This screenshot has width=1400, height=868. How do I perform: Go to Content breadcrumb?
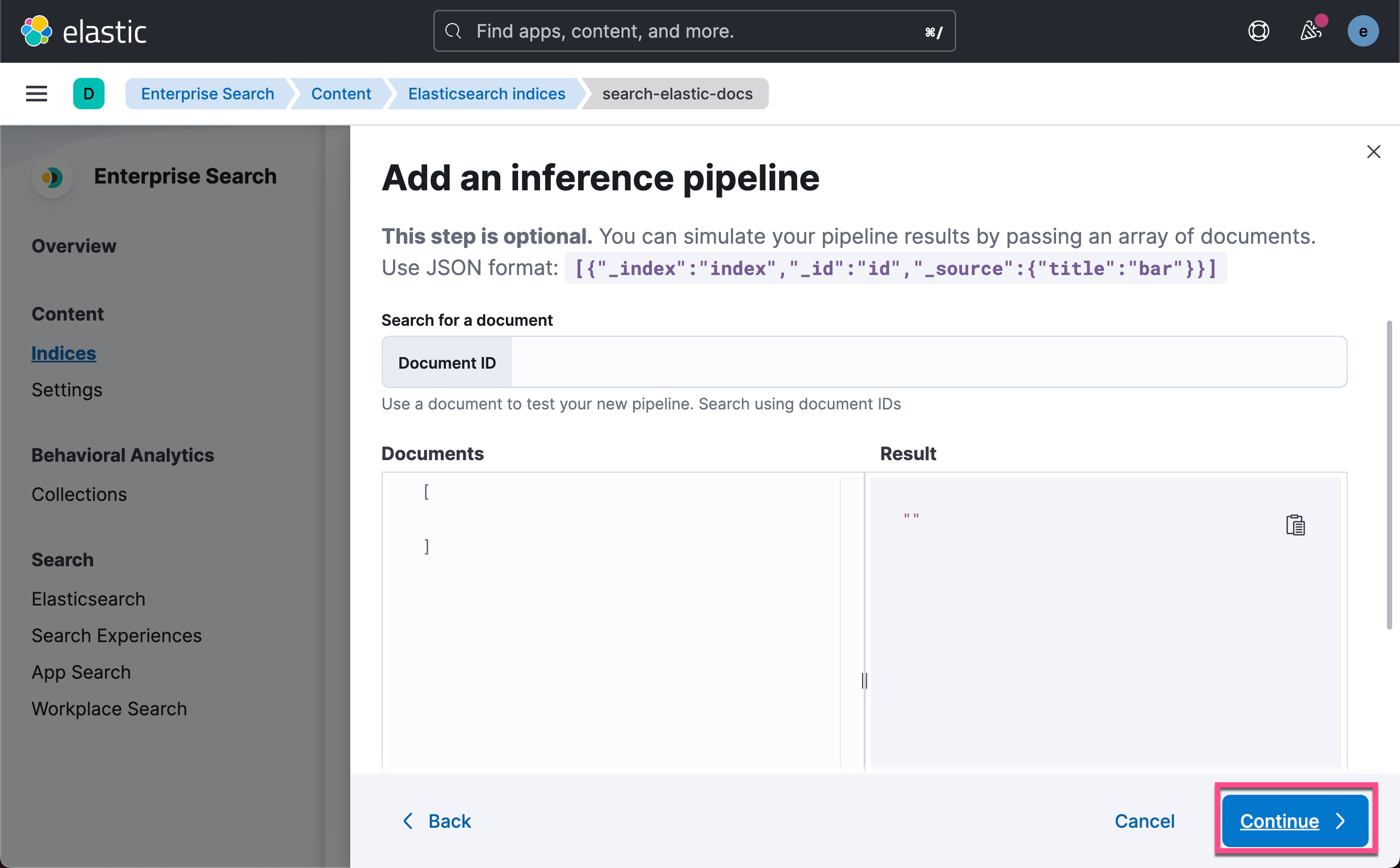click(341, 94)
